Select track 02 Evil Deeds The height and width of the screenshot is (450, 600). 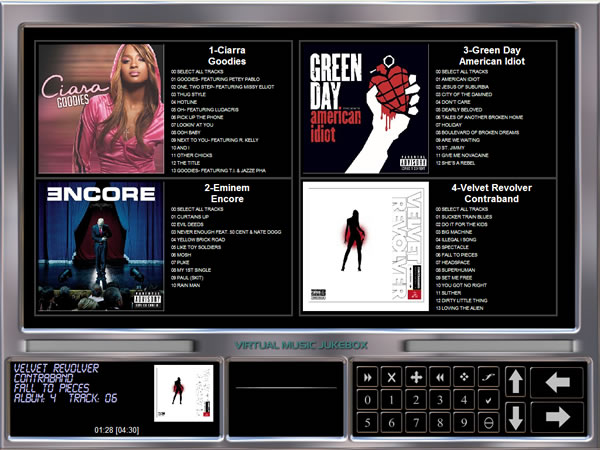(x=188, y=225)
